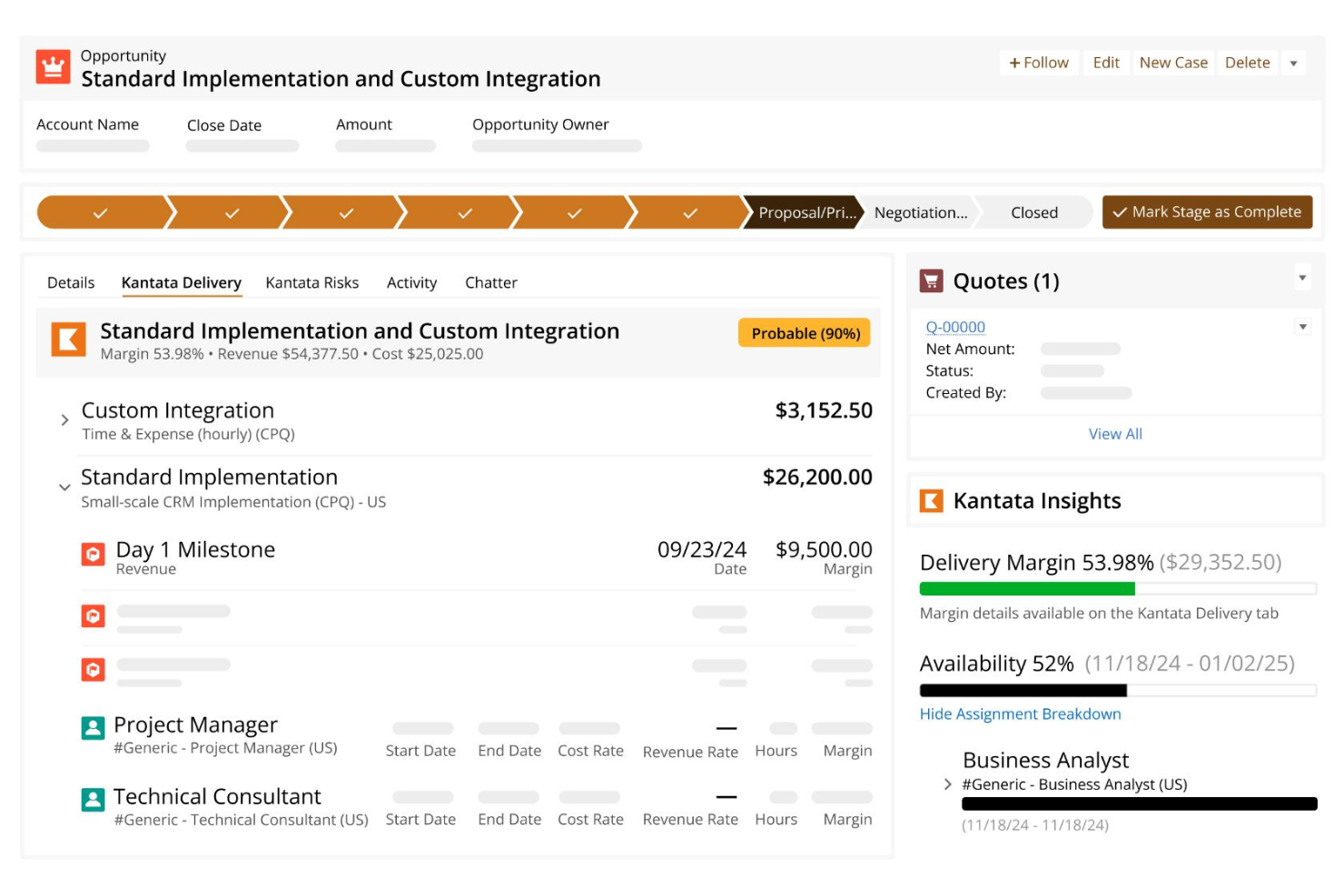The image size is (1344, 896).
Task: Click the $9,500.00 milestone margin
Action: 824,549
